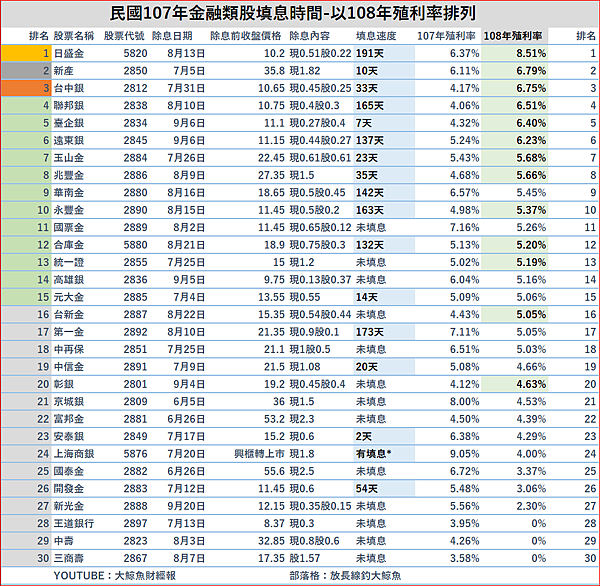Click stock name 第一金

click(x=68, y=332)
